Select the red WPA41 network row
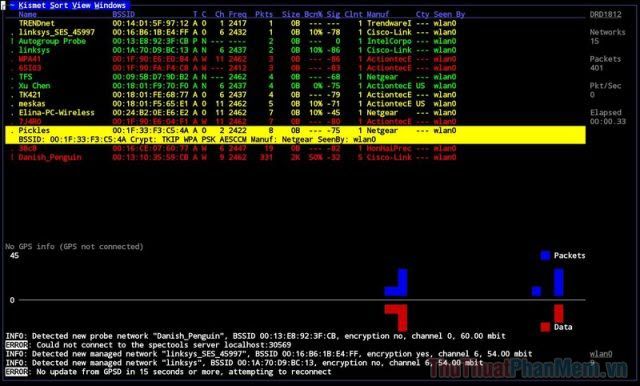 [296, 59]
